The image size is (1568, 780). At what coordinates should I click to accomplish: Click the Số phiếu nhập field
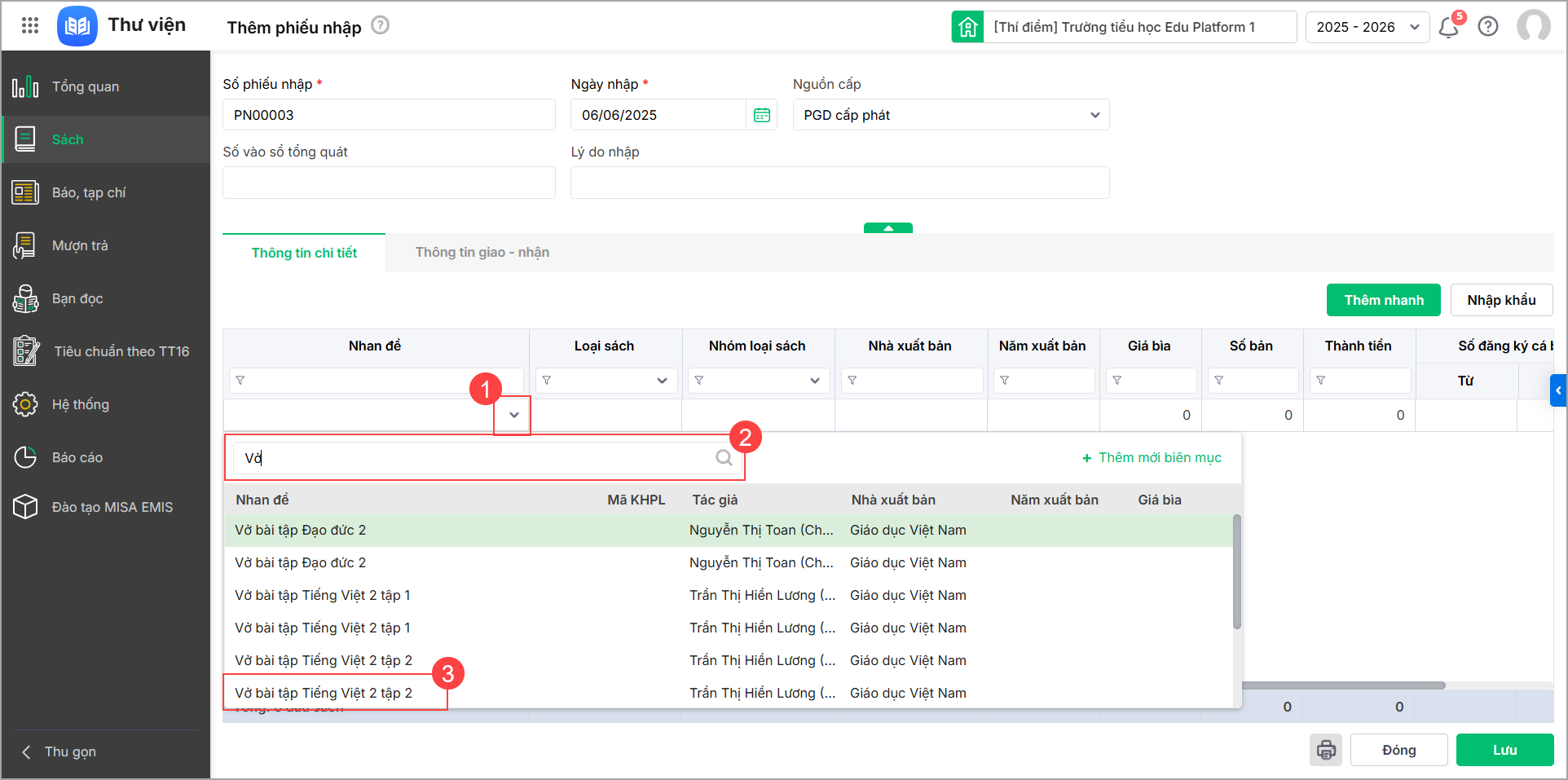389,115
